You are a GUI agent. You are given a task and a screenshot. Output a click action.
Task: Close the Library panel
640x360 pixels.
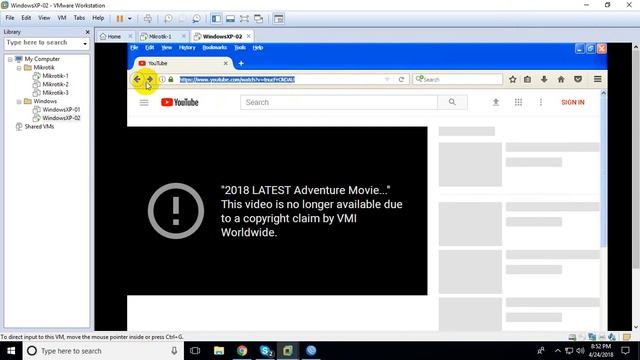[x=87, y=32]
